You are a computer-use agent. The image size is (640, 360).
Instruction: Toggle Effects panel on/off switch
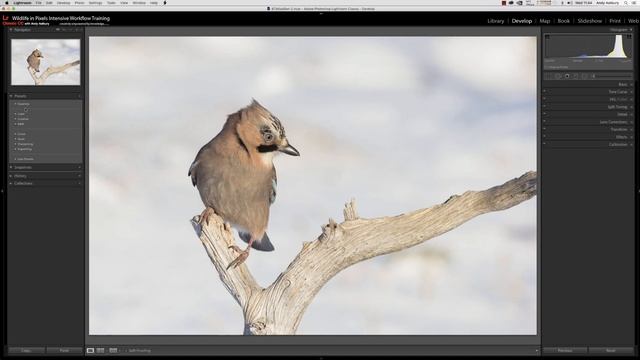pyautogui.click(x=544, y=137)
